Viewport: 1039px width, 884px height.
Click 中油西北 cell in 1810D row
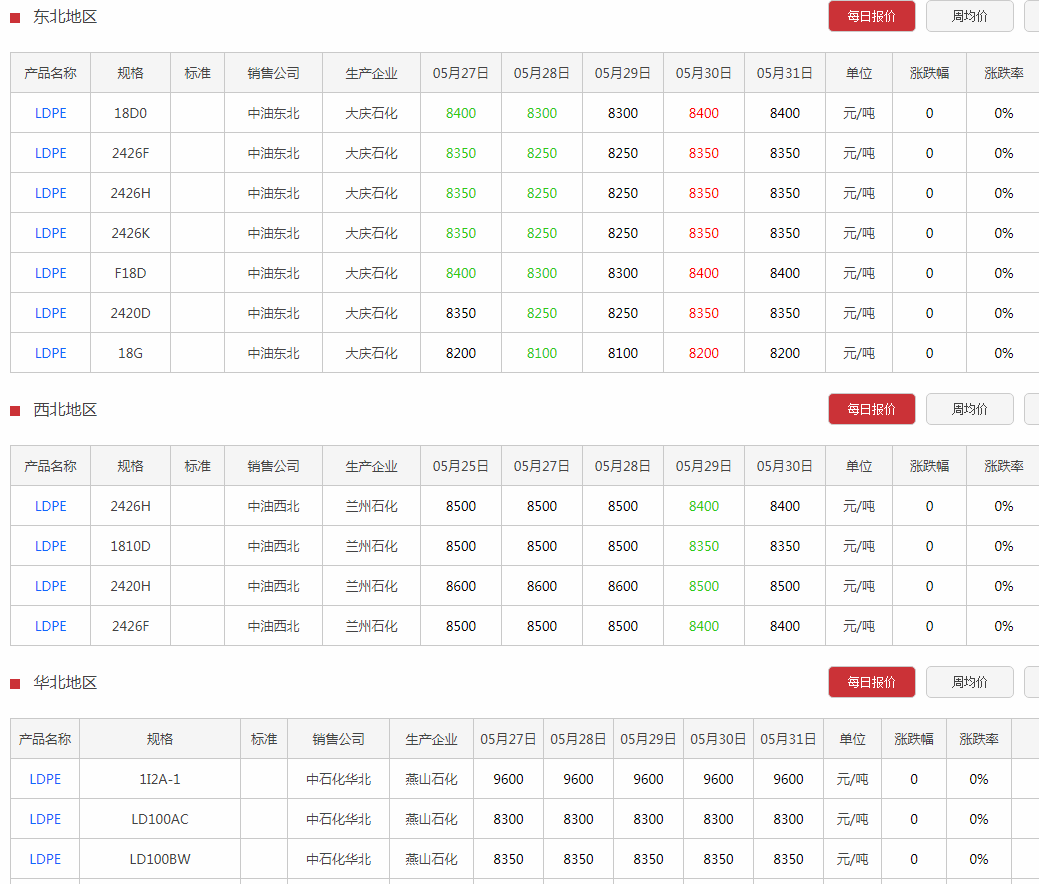click(x=273, y=546)
